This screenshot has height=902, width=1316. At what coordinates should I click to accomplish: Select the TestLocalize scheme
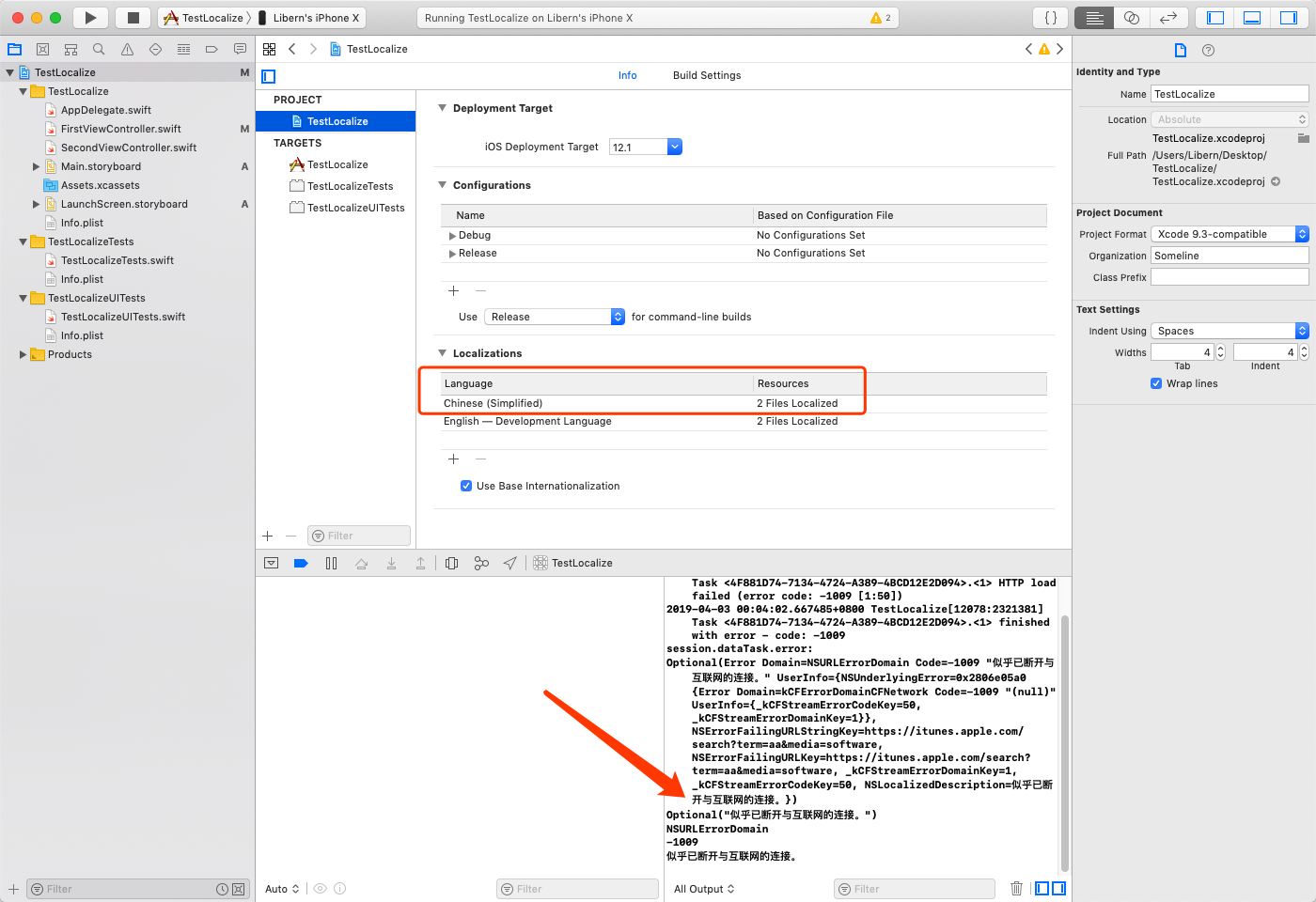(x=205, y=18)
